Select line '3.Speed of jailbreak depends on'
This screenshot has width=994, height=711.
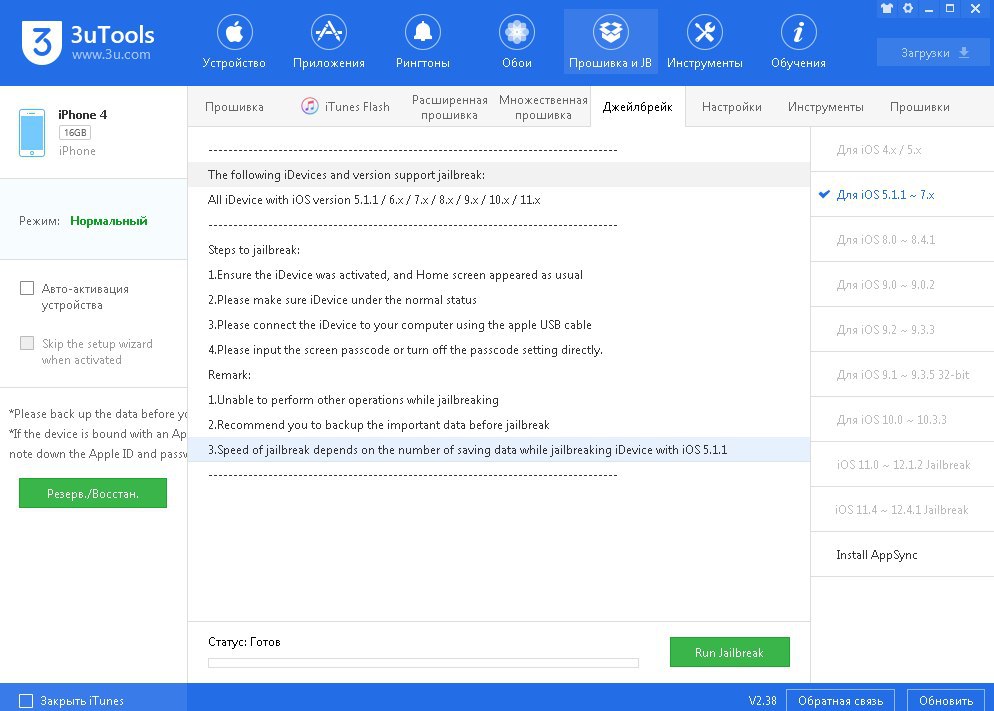[x=498, y=449]
